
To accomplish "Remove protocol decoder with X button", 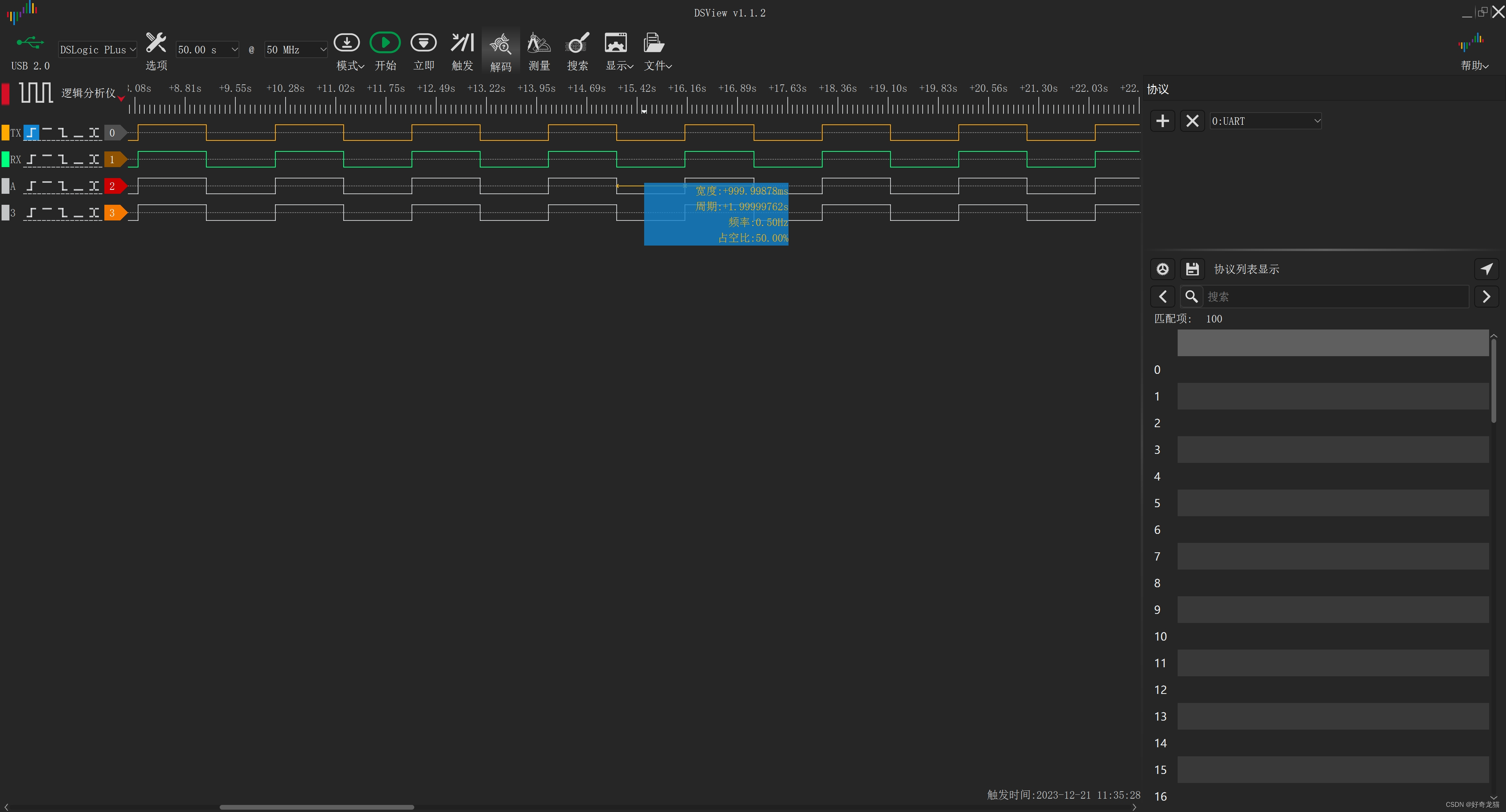I will coord(1193,121).
